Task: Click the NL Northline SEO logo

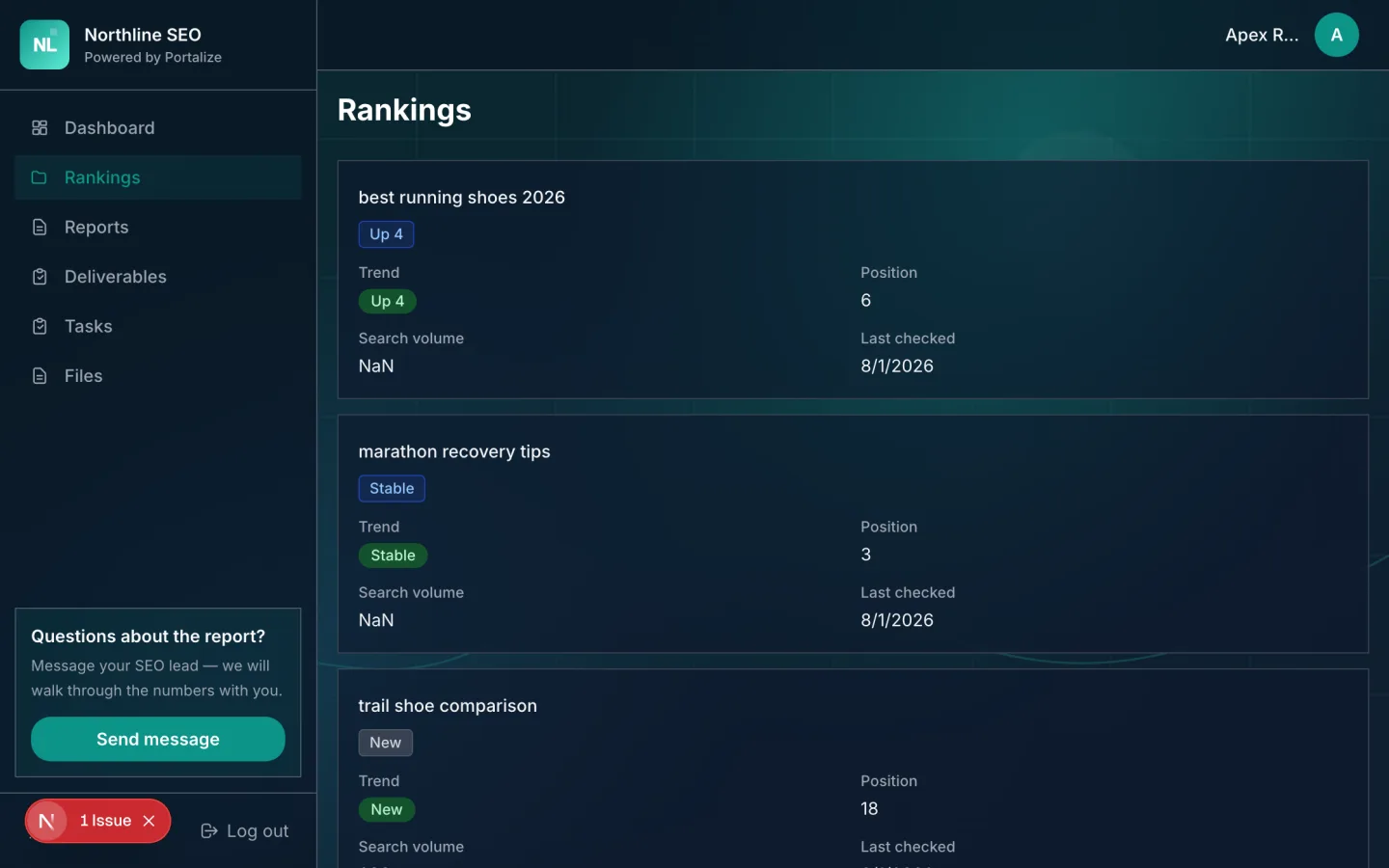Action: pyautogui.click(x=44, y=44)
